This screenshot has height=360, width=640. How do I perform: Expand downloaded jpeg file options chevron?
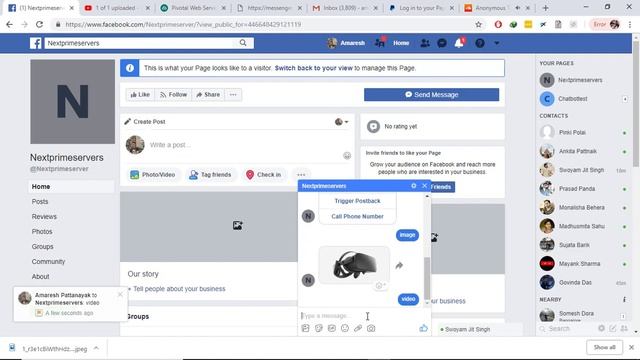click(96, 348)
